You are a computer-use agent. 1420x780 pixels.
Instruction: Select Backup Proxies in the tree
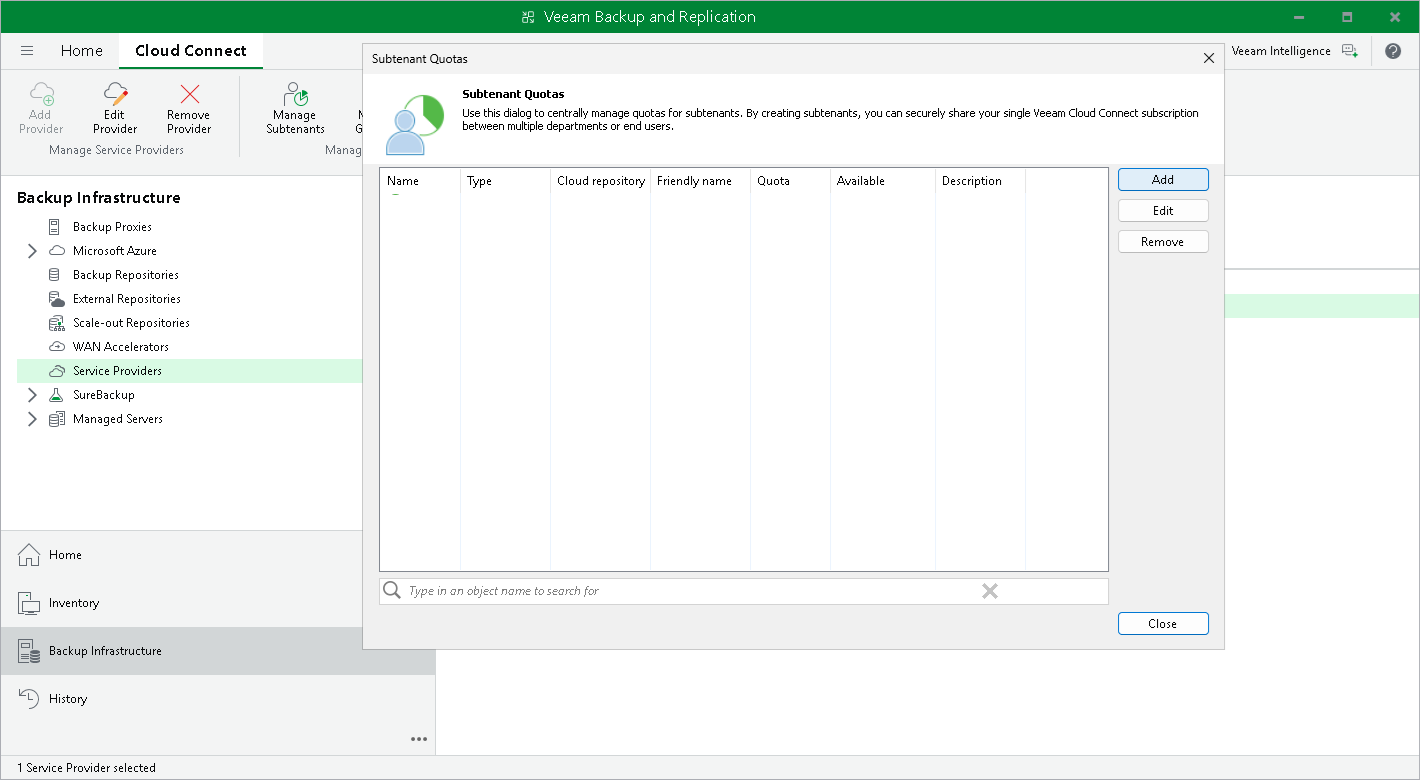click(112, 227)
